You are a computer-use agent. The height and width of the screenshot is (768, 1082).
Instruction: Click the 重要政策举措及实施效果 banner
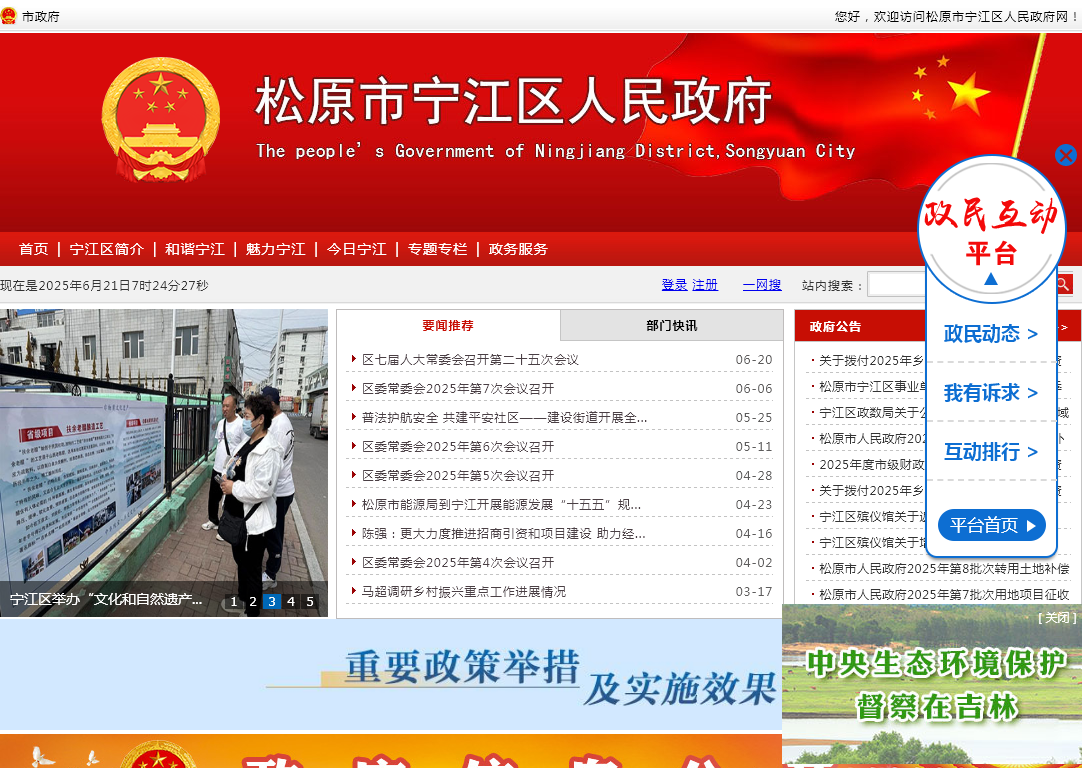pos(391,674)
